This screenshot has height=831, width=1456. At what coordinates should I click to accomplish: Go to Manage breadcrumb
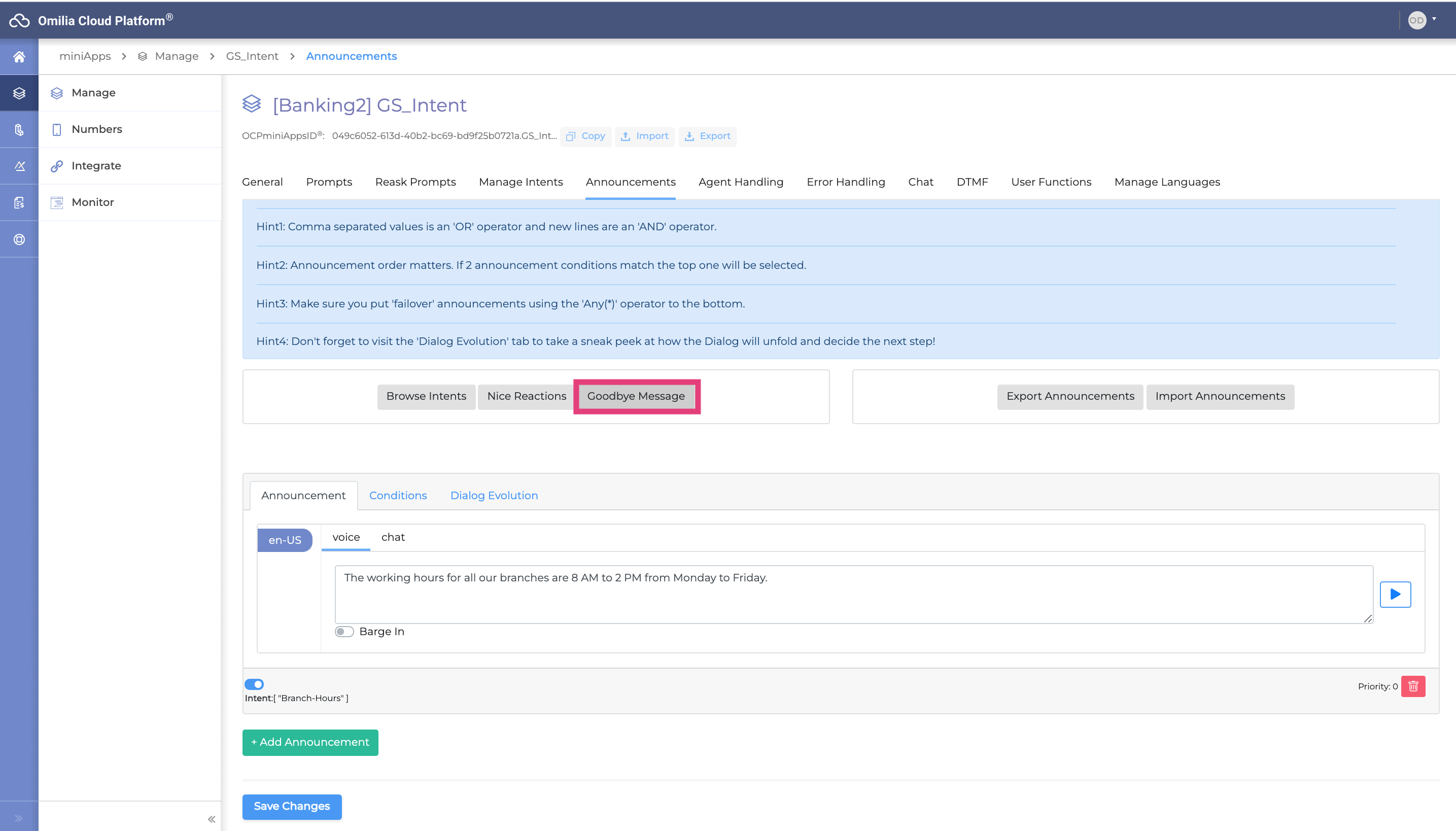[x=177, y=56]
